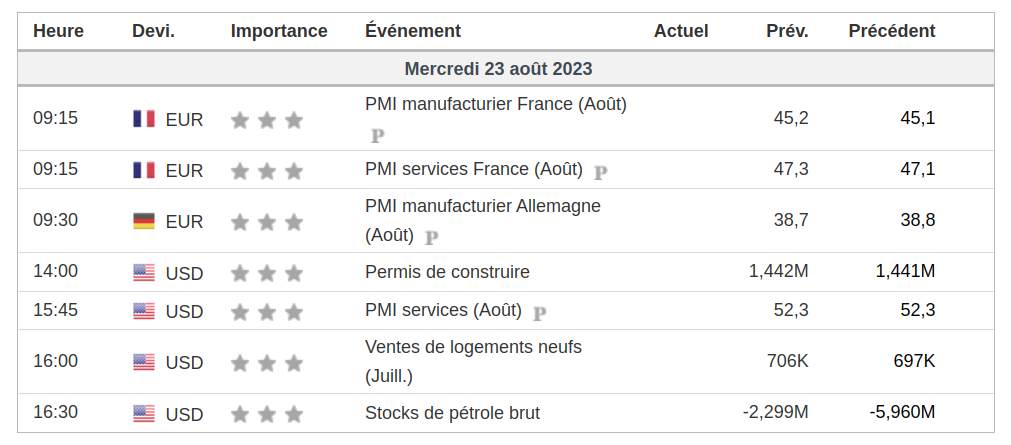Click the Mercredi 23 août 2023 date row
Image resolution: width=1011 pixels, height=445 pixels.
coord(498,69)
